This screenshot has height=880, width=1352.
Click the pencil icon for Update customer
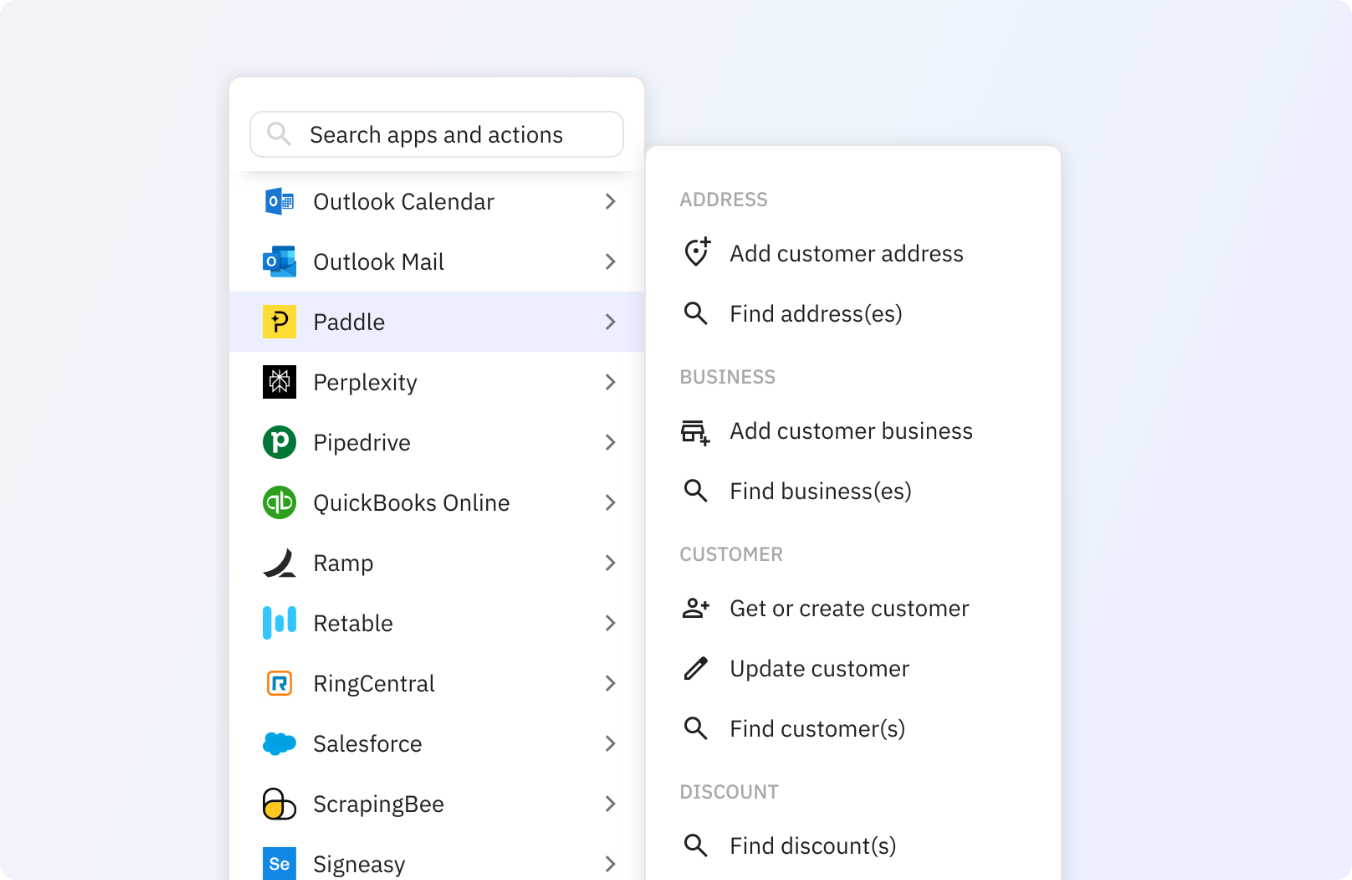[696, 669]
